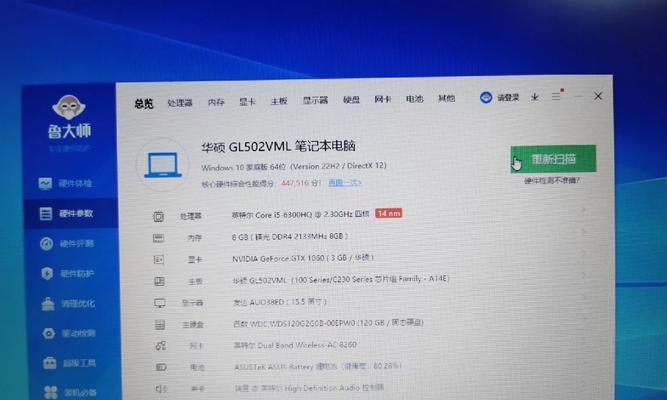Click the network icon in 网卡 row
Image resolution: width=667 pixels, height=400 pixels.
[x=160, y=346]
